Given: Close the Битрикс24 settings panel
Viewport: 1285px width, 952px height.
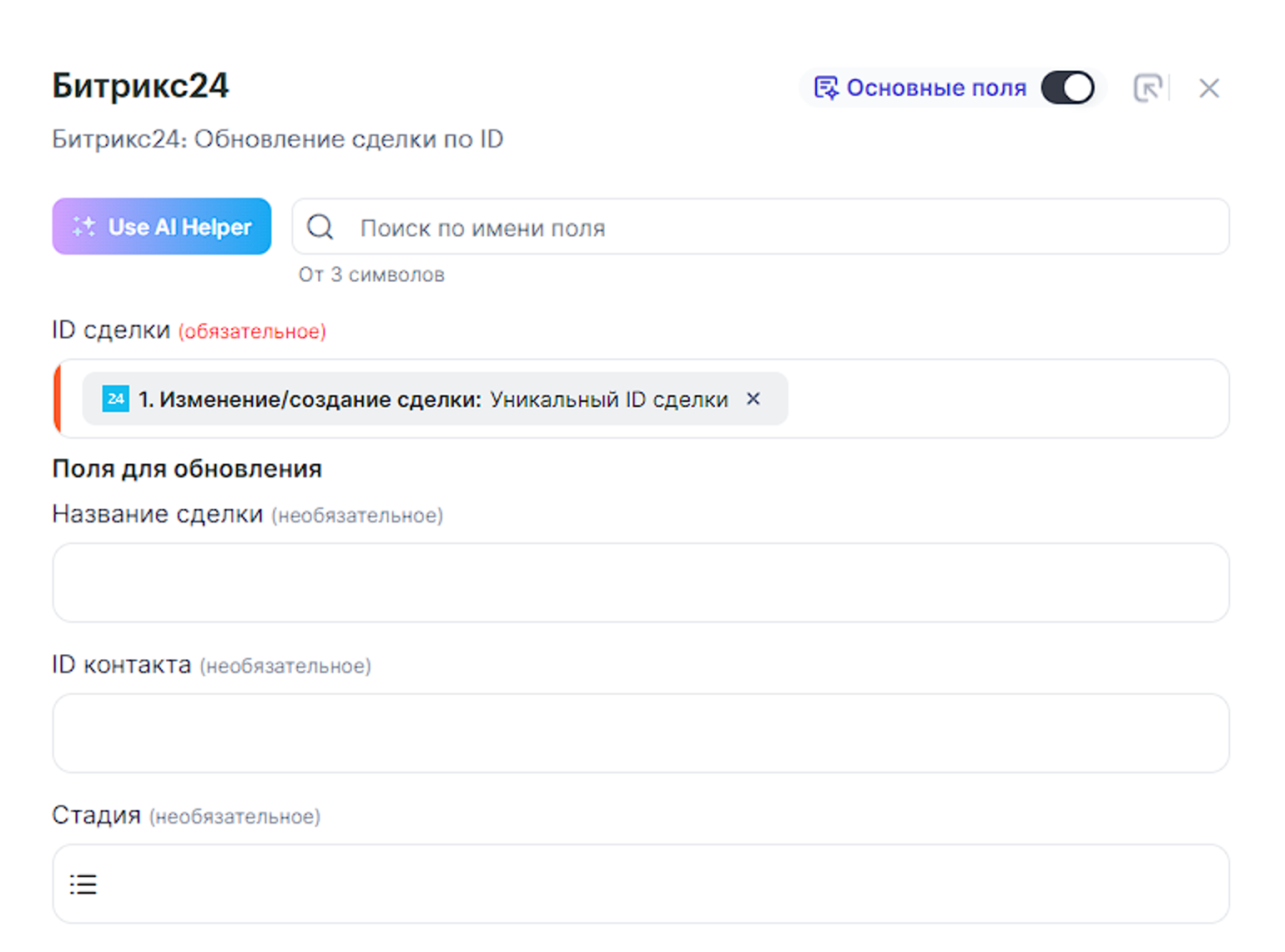Looking at the screenshot, I should coord(1208,88).
